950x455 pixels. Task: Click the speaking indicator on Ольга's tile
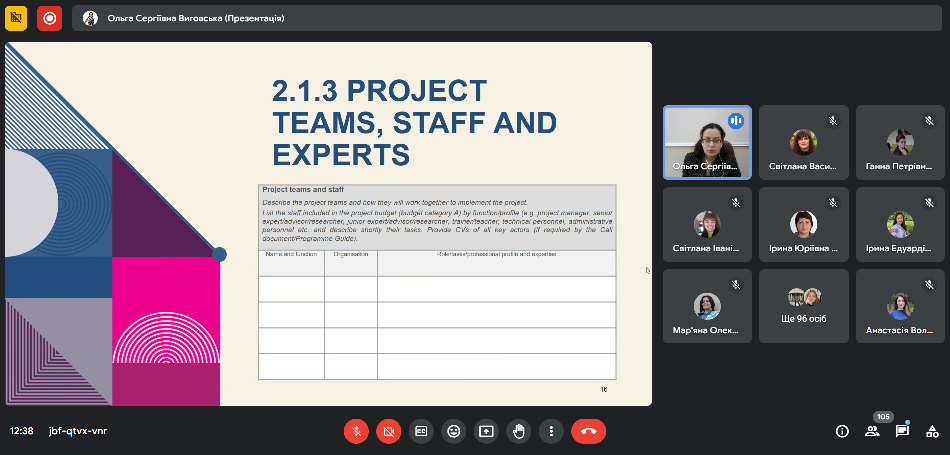[x=736, y=121]
